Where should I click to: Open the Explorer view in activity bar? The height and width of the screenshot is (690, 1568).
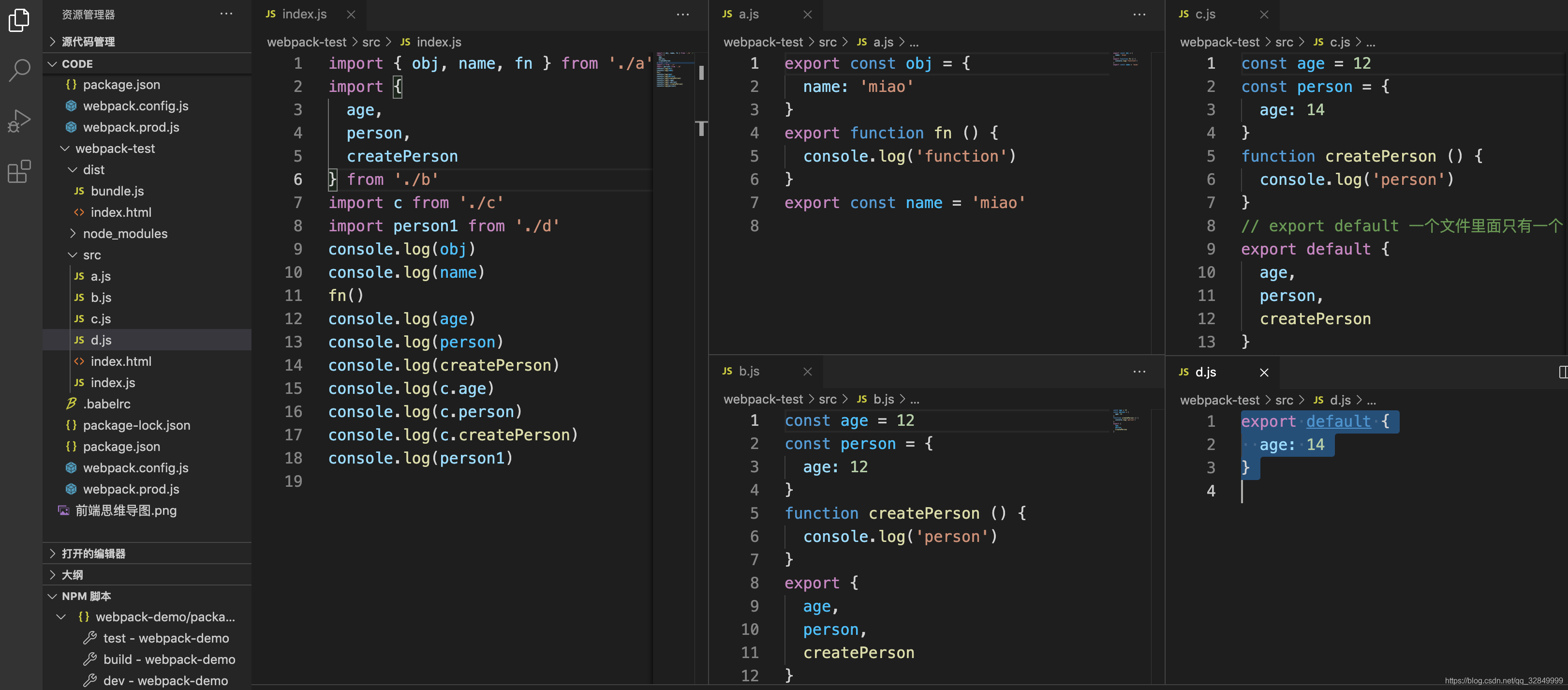tap(19, 21)
